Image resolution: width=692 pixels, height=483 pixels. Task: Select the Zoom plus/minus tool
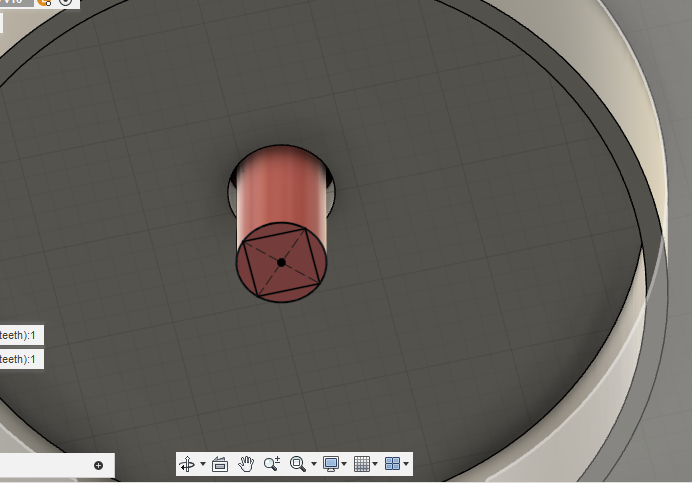tap(272, 464)
